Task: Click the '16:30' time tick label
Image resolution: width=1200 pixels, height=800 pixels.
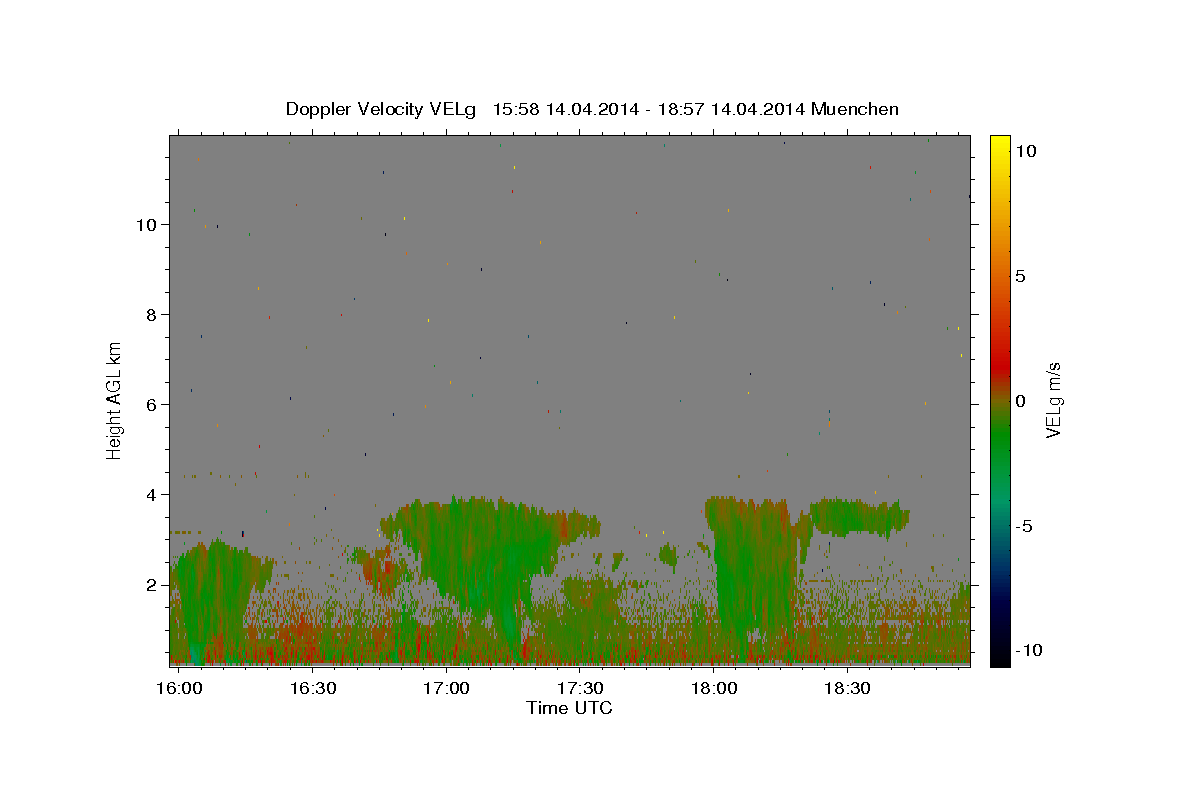Action: [313, 689]
